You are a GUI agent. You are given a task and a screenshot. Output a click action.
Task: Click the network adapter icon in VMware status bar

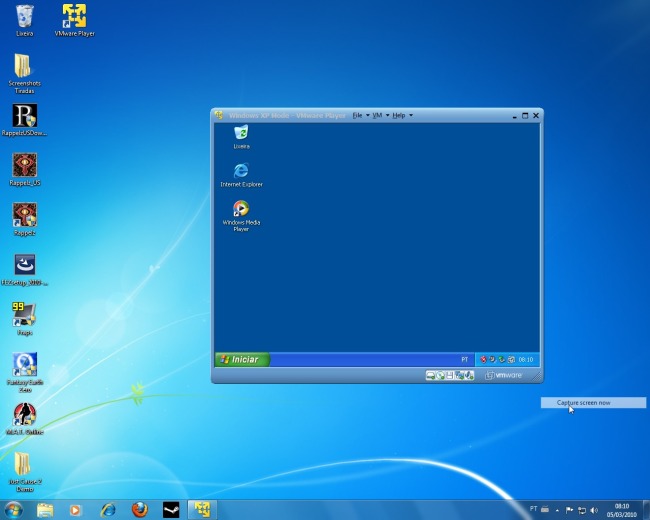[x=459, y=376]
